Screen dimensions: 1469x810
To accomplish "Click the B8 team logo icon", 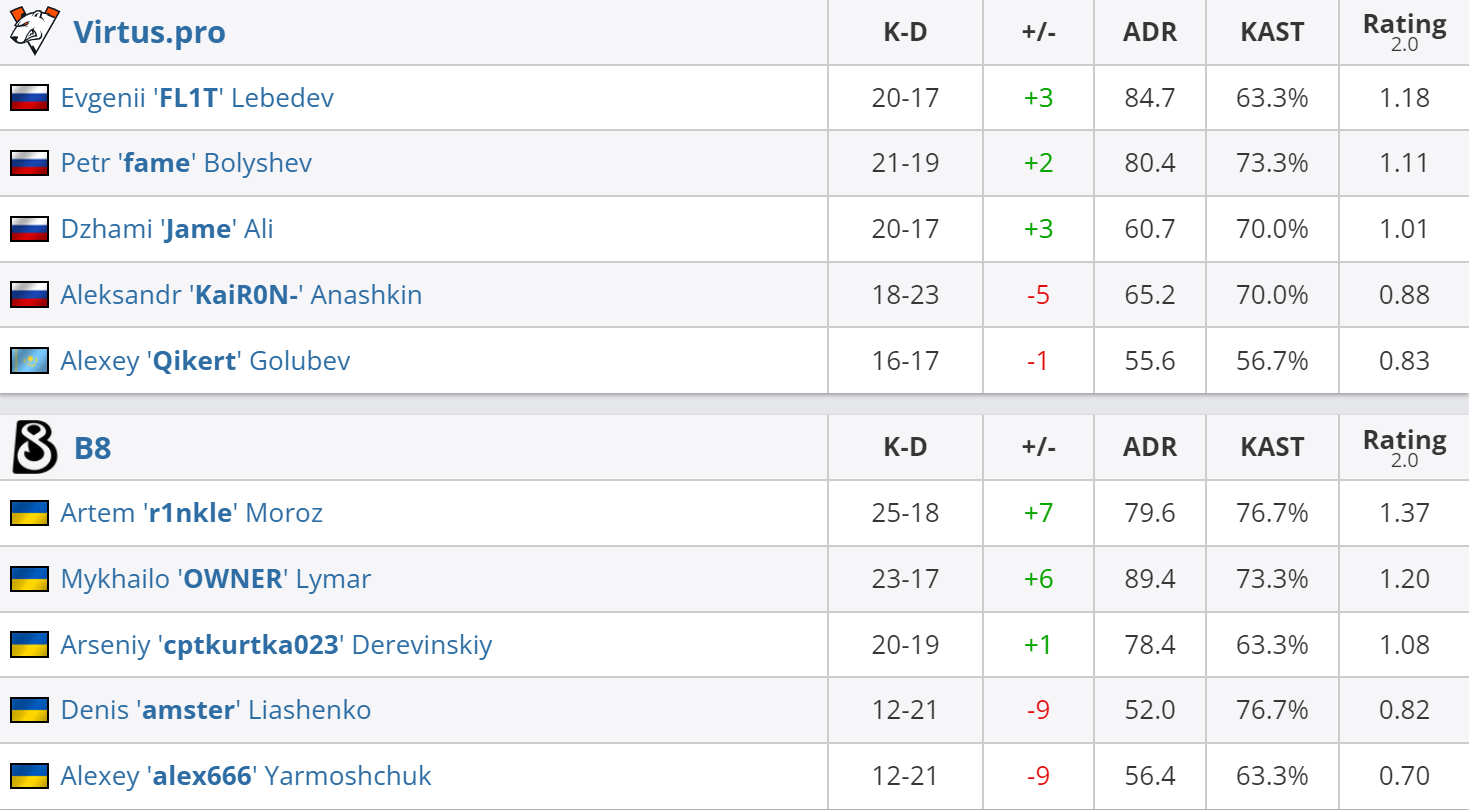I will coord(32,447).
